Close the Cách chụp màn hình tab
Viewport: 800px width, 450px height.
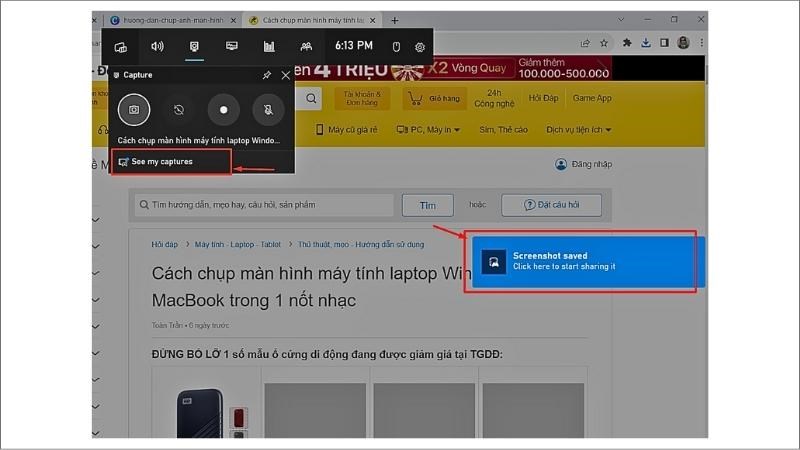372,20
